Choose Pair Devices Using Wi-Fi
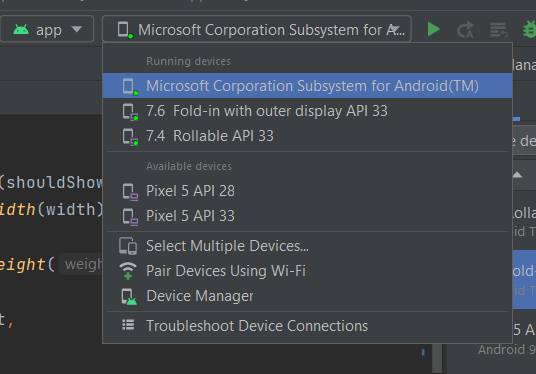The width and height of the screenshot is (536, 374). (x=307, y=271)
